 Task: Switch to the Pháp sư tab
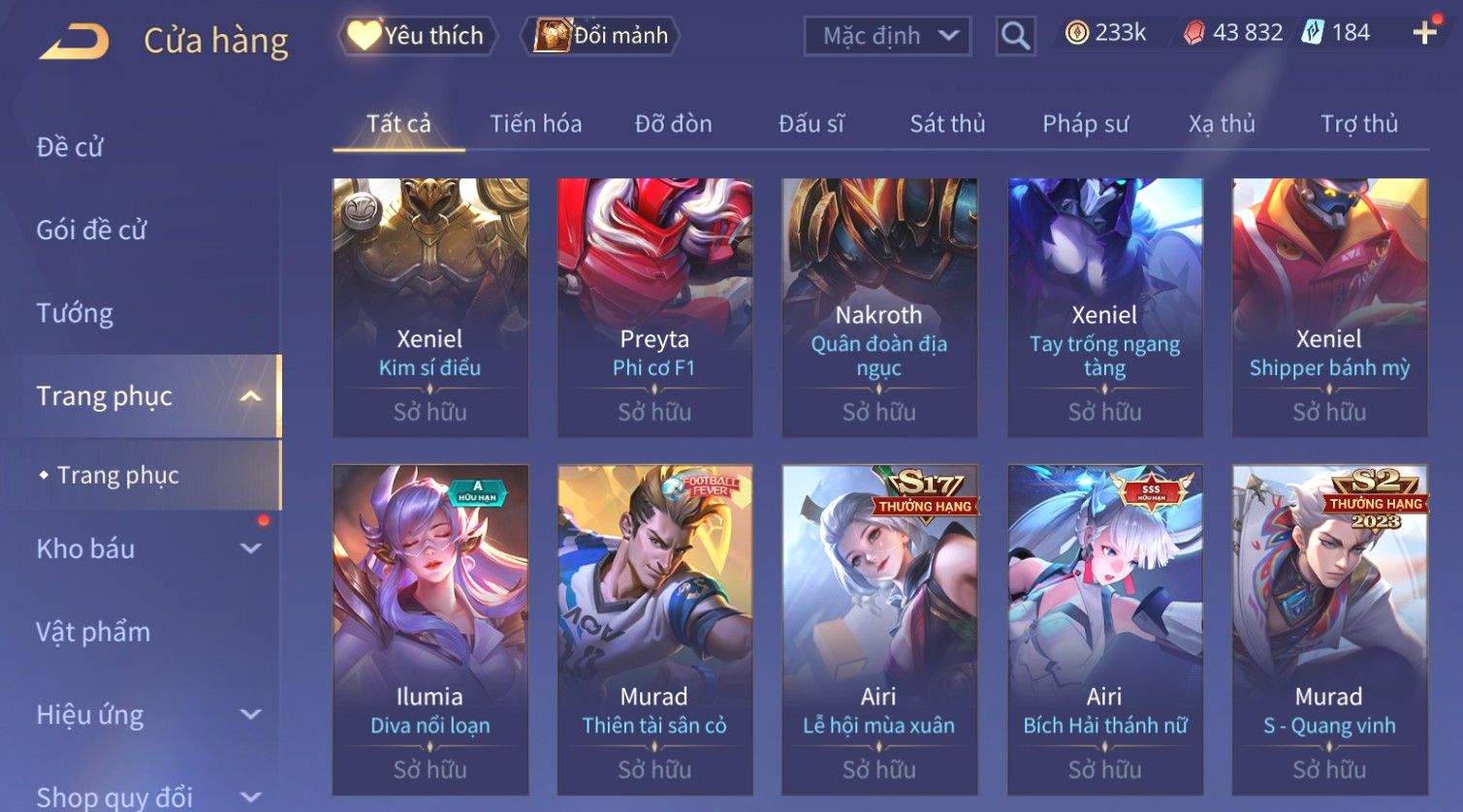click(1085, 124)
